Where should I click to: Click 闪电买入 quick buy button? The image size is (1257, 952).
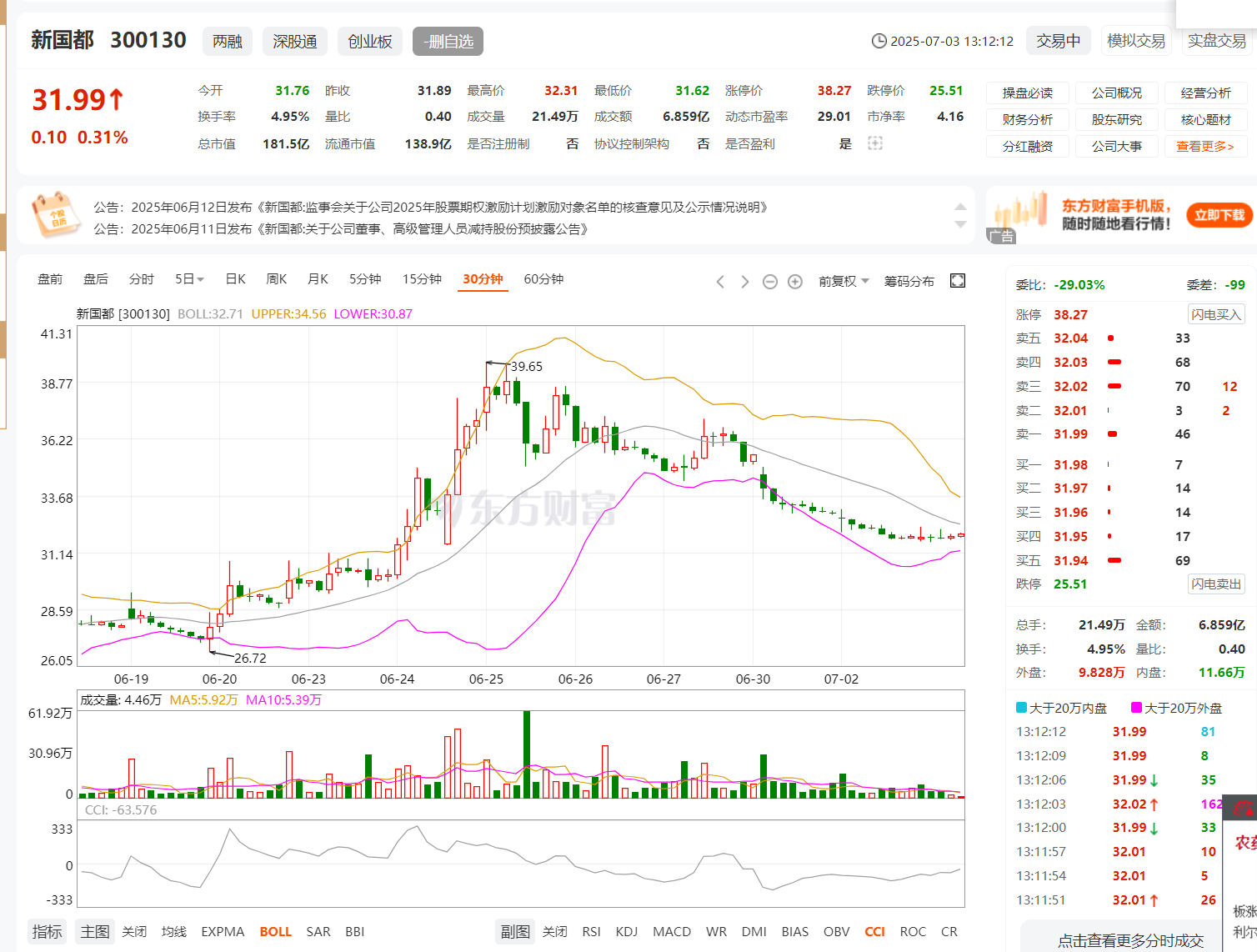(1216, 314)
